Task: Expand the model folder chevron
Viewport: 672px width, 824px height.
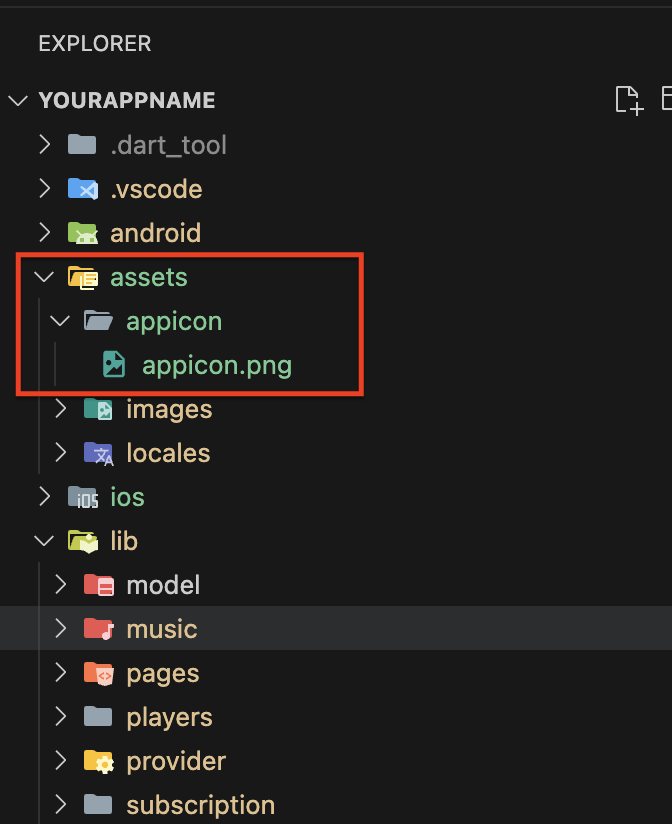Action: [60, 585]
